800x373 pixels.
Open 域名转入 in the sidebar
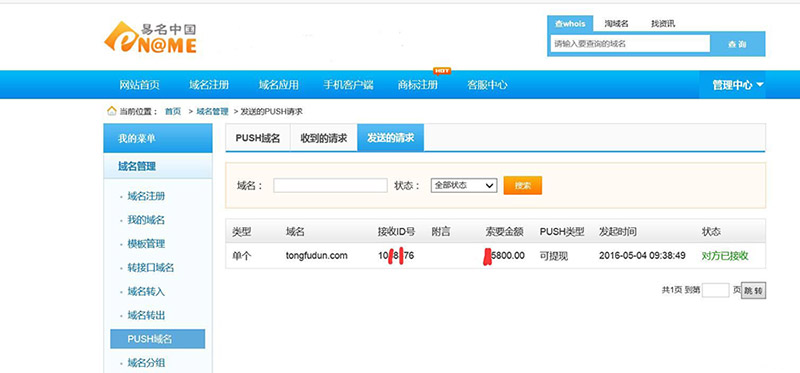pos(146,292)
